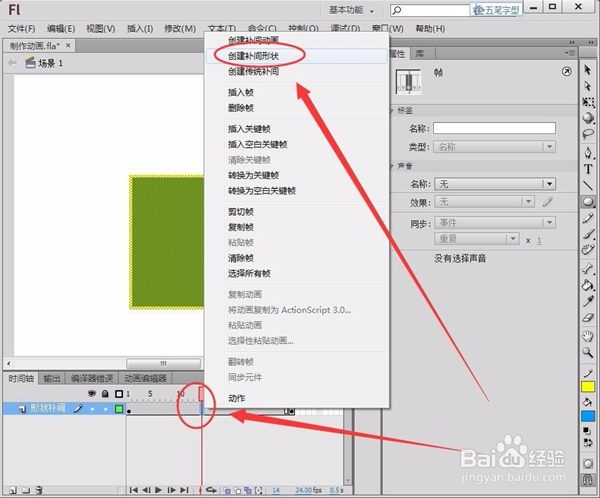Choose 动作 from context menu
Image resolution: width=600 pixels, height=498 pixels.
tap(296, 398)
